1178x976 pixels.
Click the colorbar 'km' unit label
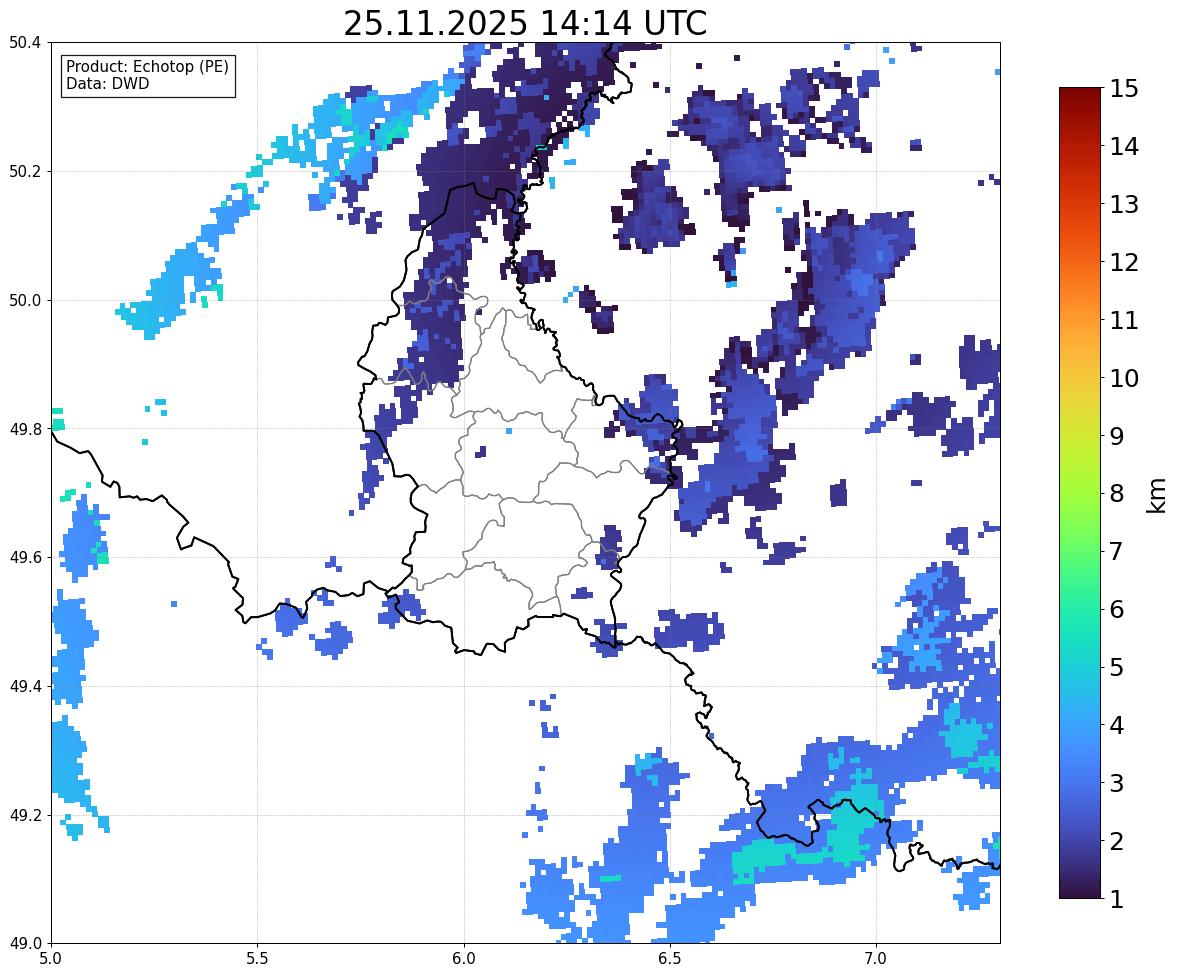(1157, 496)
